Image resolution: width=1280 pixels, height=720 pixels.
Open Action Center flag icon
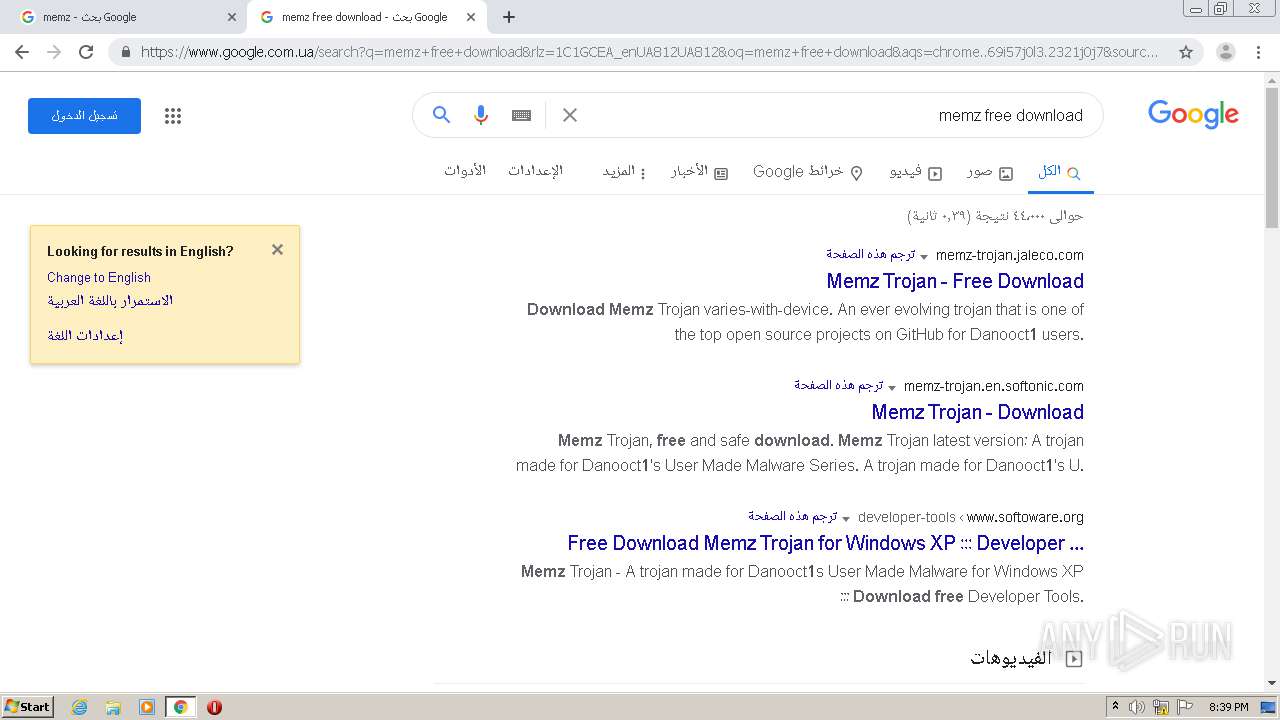click(x=1185, y=707)
